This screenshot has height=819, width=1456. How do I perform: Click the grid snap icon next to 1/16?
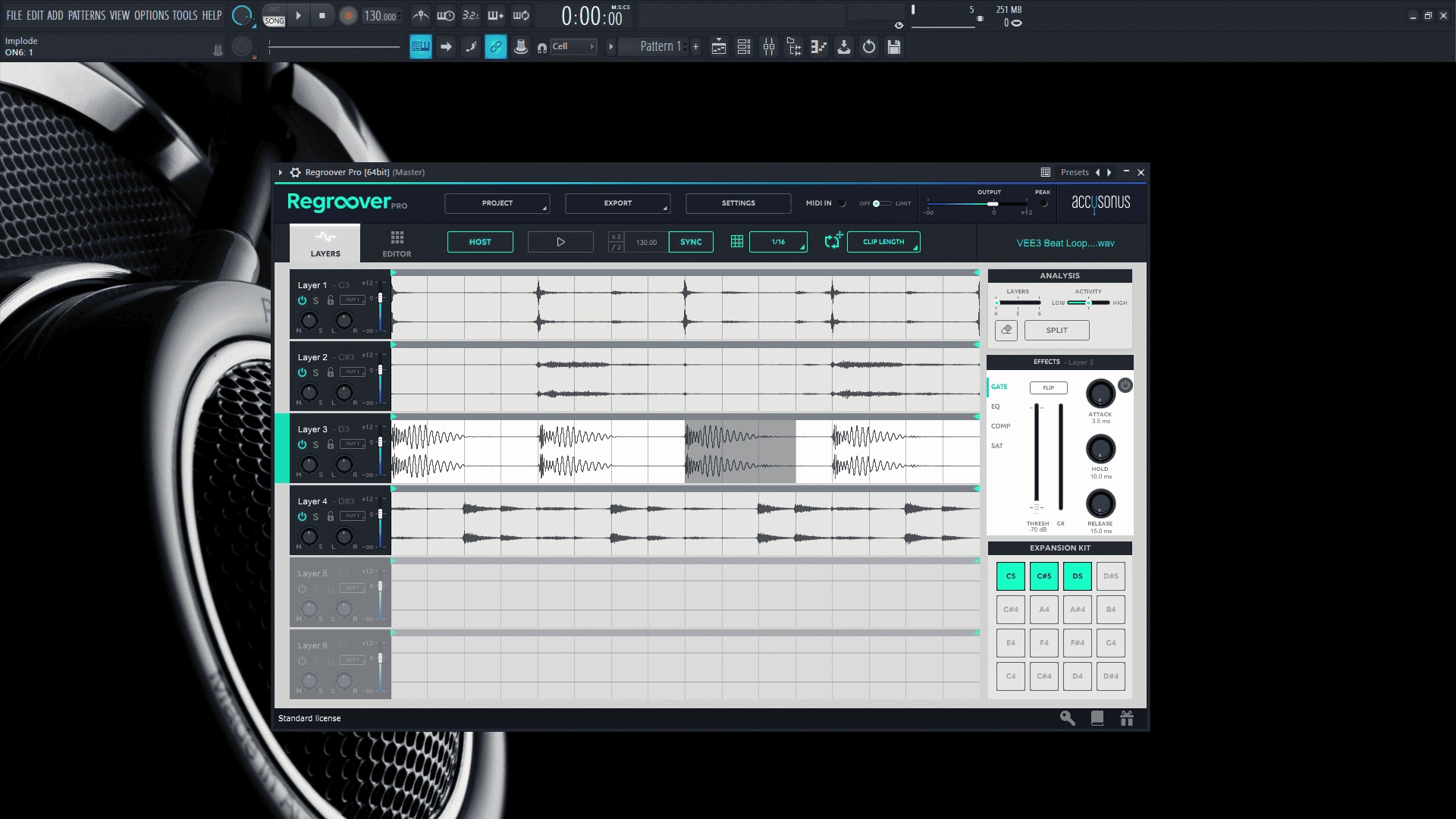pos(737,242)
